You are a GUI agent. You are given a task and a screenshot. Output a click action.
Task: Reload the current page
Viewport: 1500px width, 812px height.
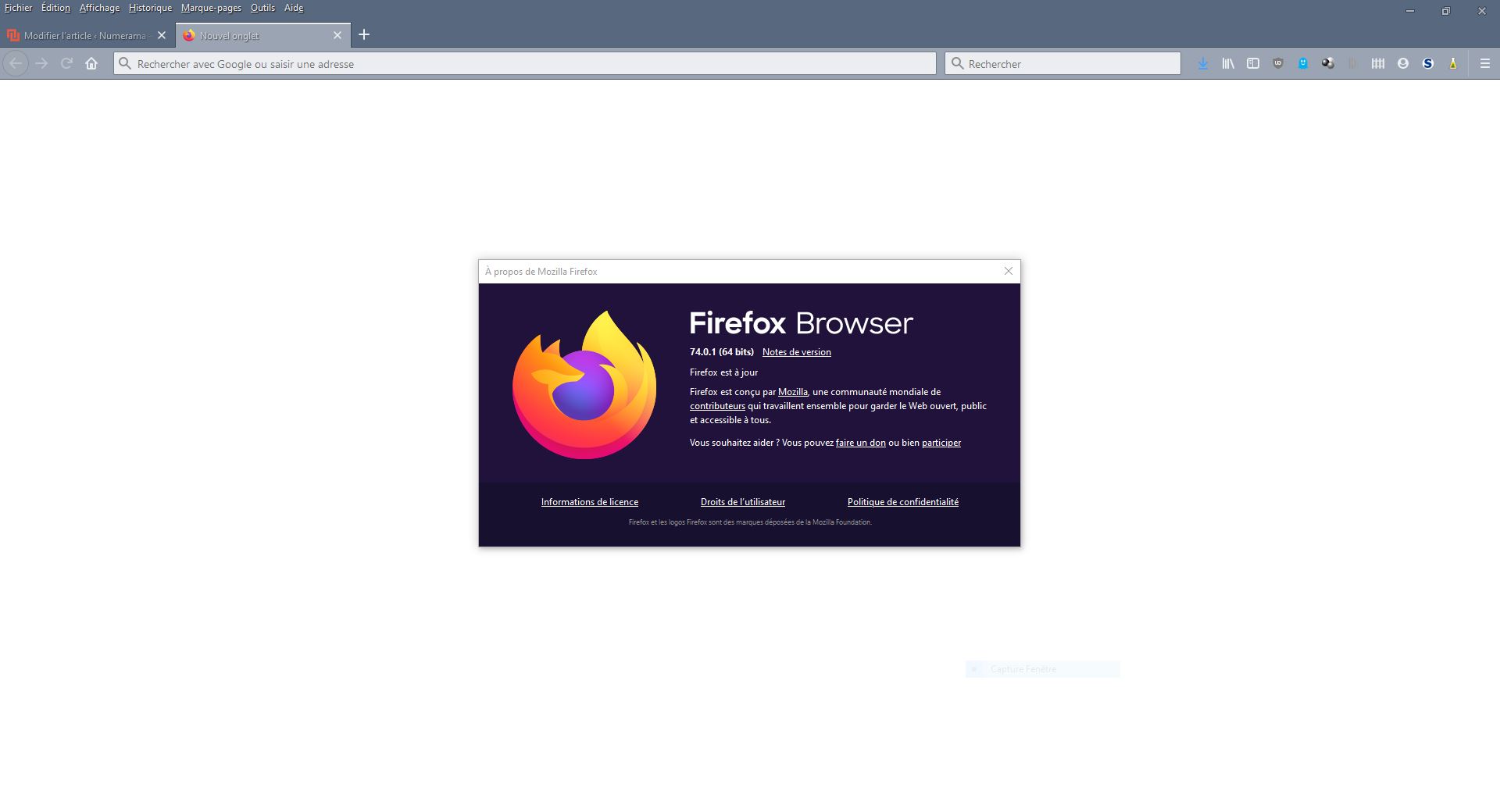tap(67, 64)
